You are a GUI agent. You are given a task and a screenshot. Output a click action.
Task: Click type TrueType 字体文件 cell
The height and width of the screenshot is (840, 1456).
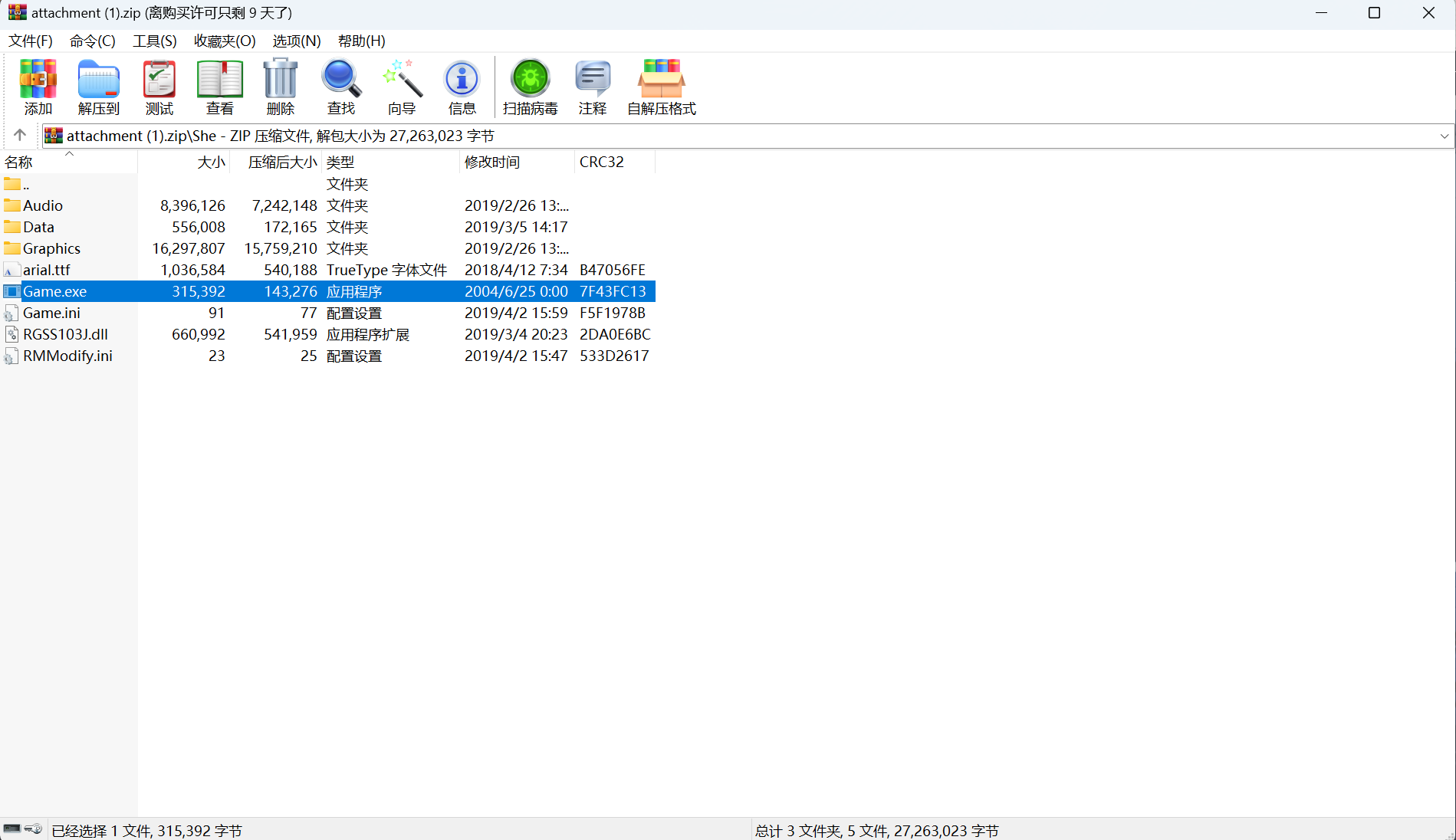pyautogui.click(x=386, y=270)
